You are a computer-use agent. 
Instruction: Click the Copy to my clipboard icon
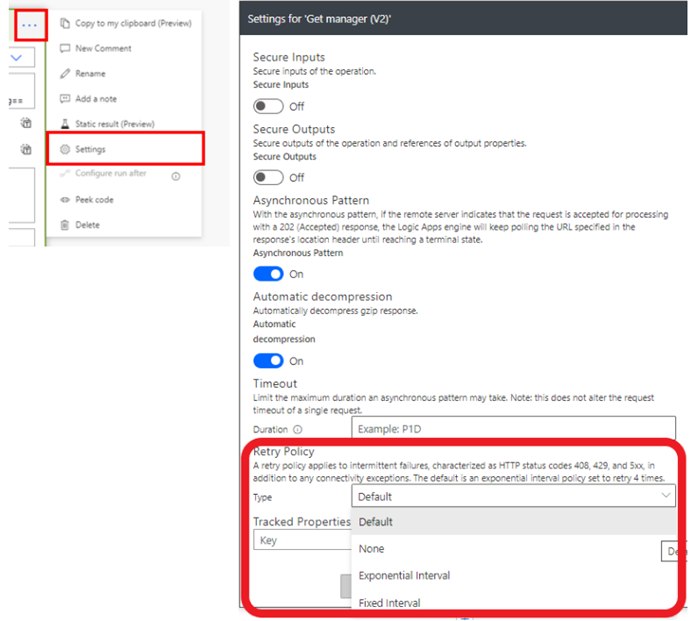65,23
